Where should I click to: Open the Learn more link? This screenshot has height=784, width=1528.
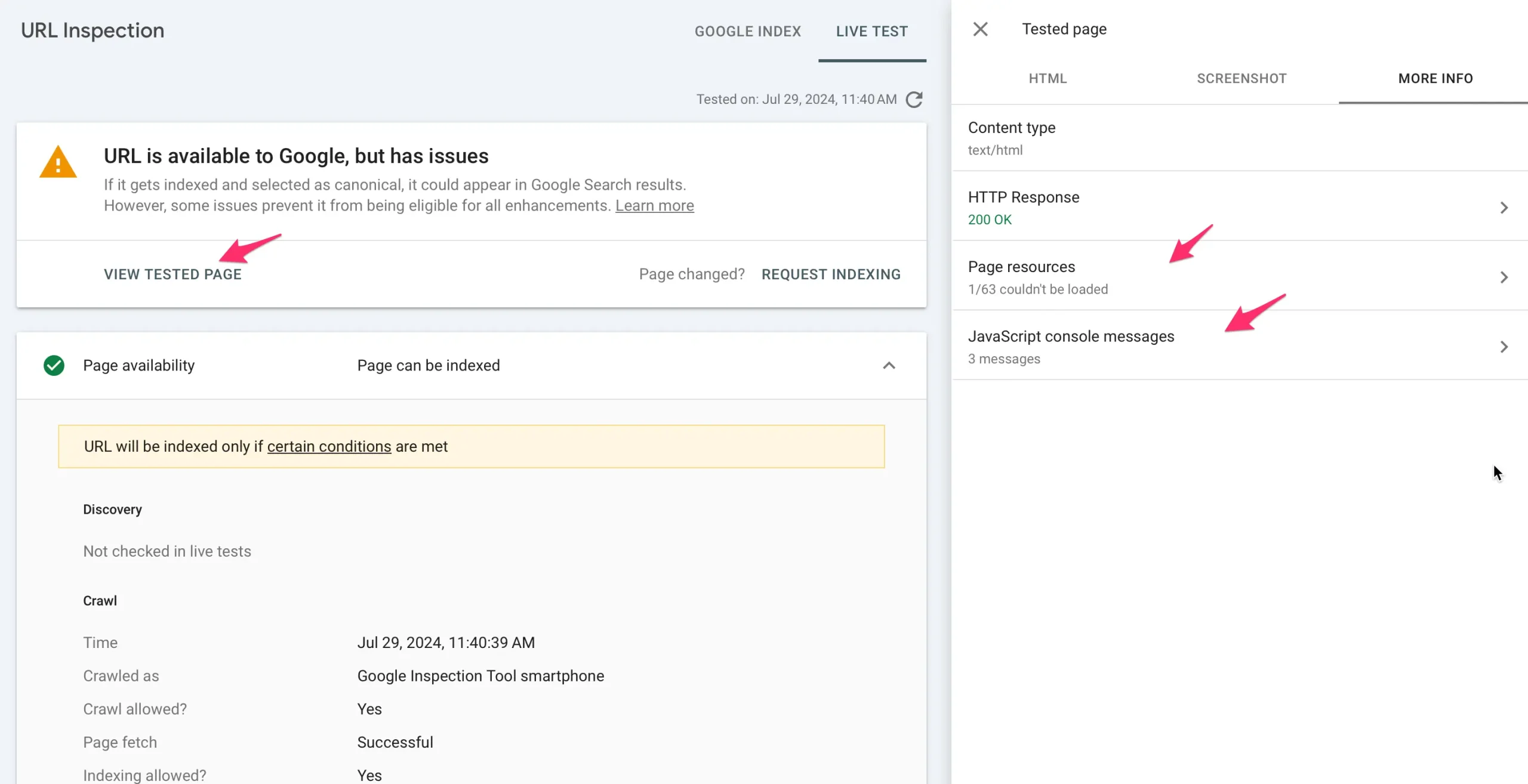point(654,206)
